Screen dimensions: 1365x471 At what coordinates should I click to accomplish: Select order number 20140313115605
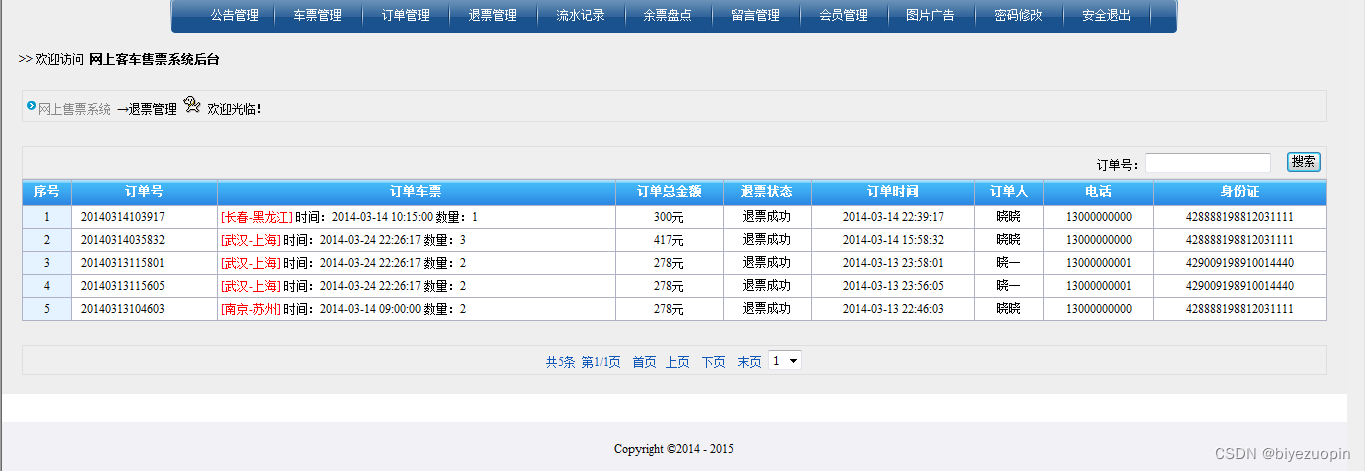pos(123,286)
